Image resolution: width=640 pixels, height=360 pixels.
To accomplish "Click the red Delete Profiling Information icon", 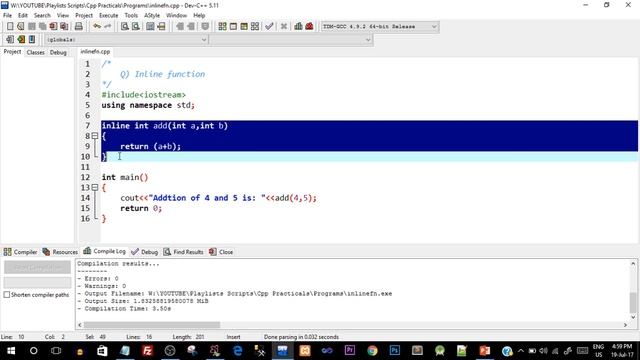I will point(309,27).
